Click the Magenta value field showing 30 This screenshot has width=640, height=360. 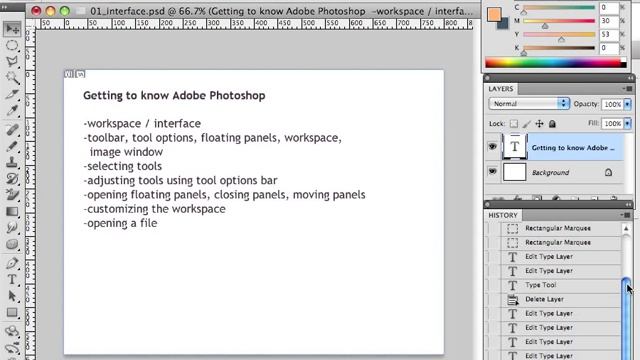[x=609, y=21]
